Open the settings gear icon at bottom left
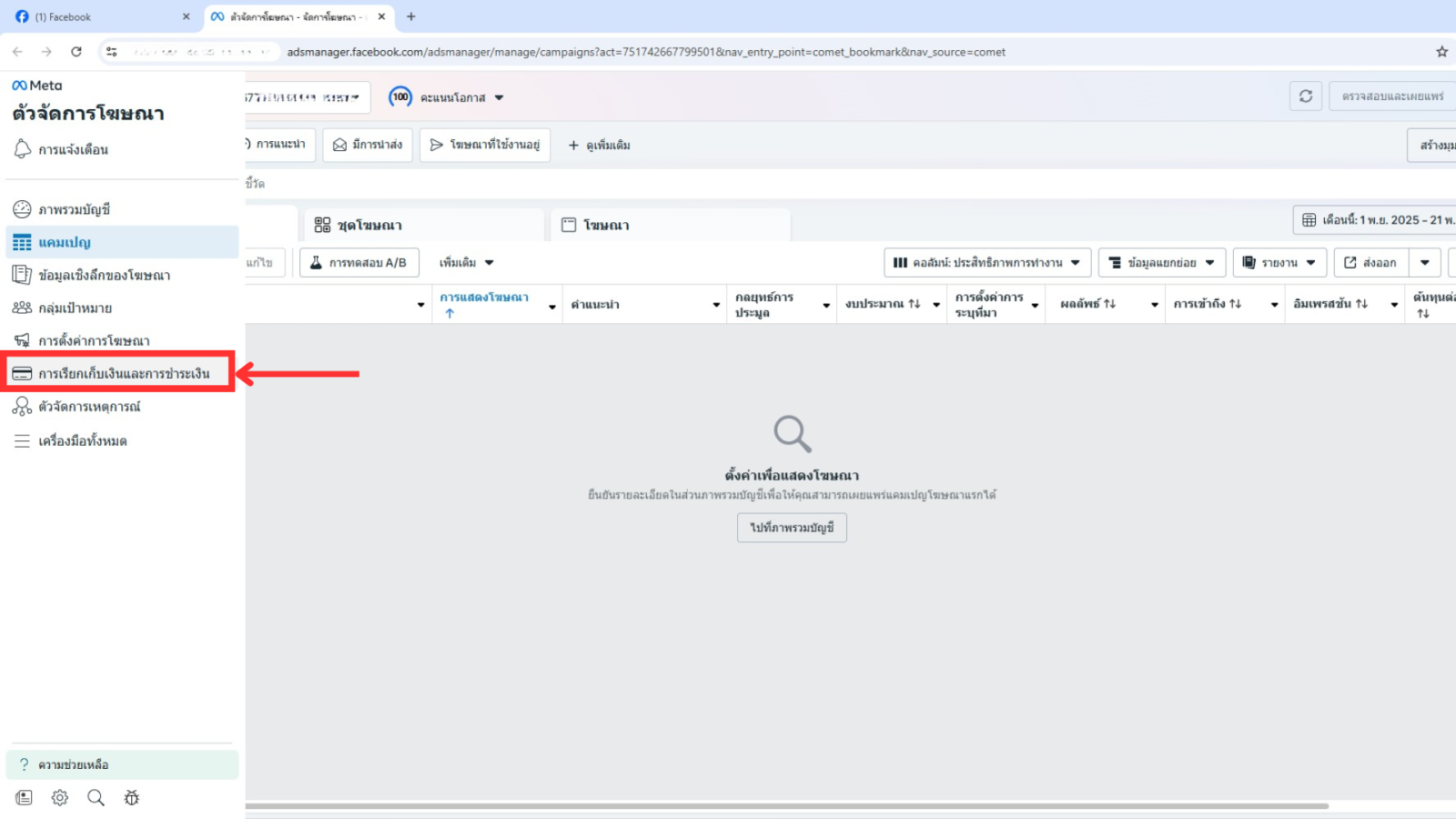Viewport: 1456px width, 819px height. (x=60, y=798)
